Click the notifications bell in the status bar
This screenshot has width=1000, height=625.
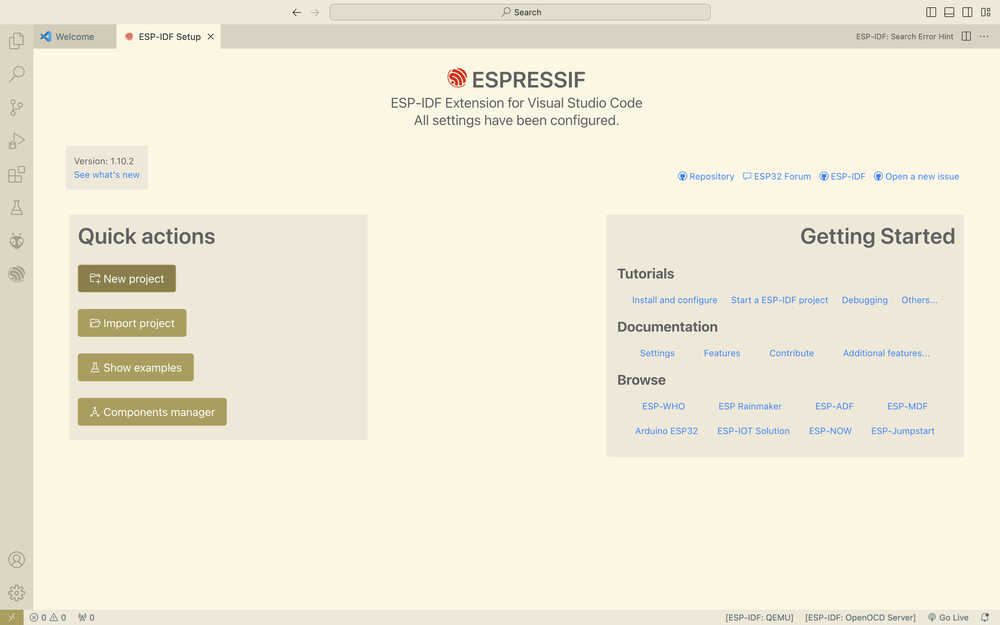(985, 617)
